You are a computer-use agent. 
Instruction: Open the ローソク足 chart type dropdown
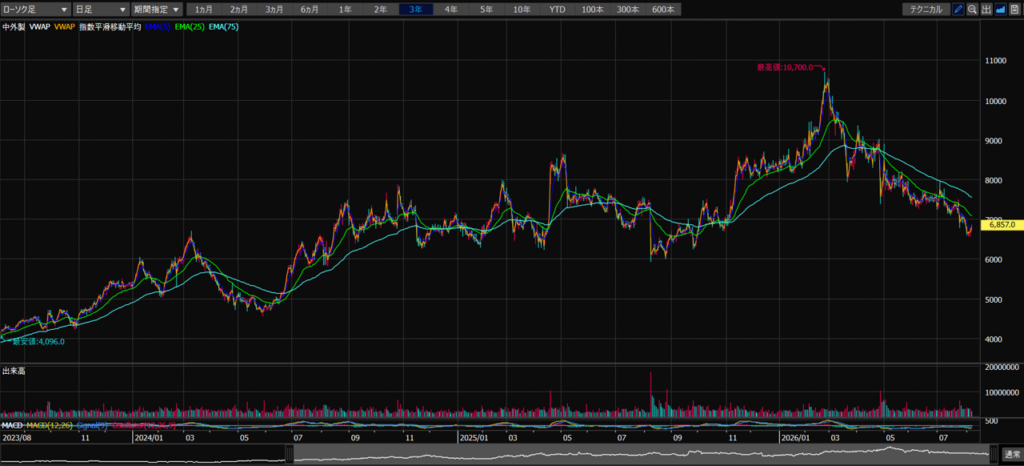click(x=35, y=10)
